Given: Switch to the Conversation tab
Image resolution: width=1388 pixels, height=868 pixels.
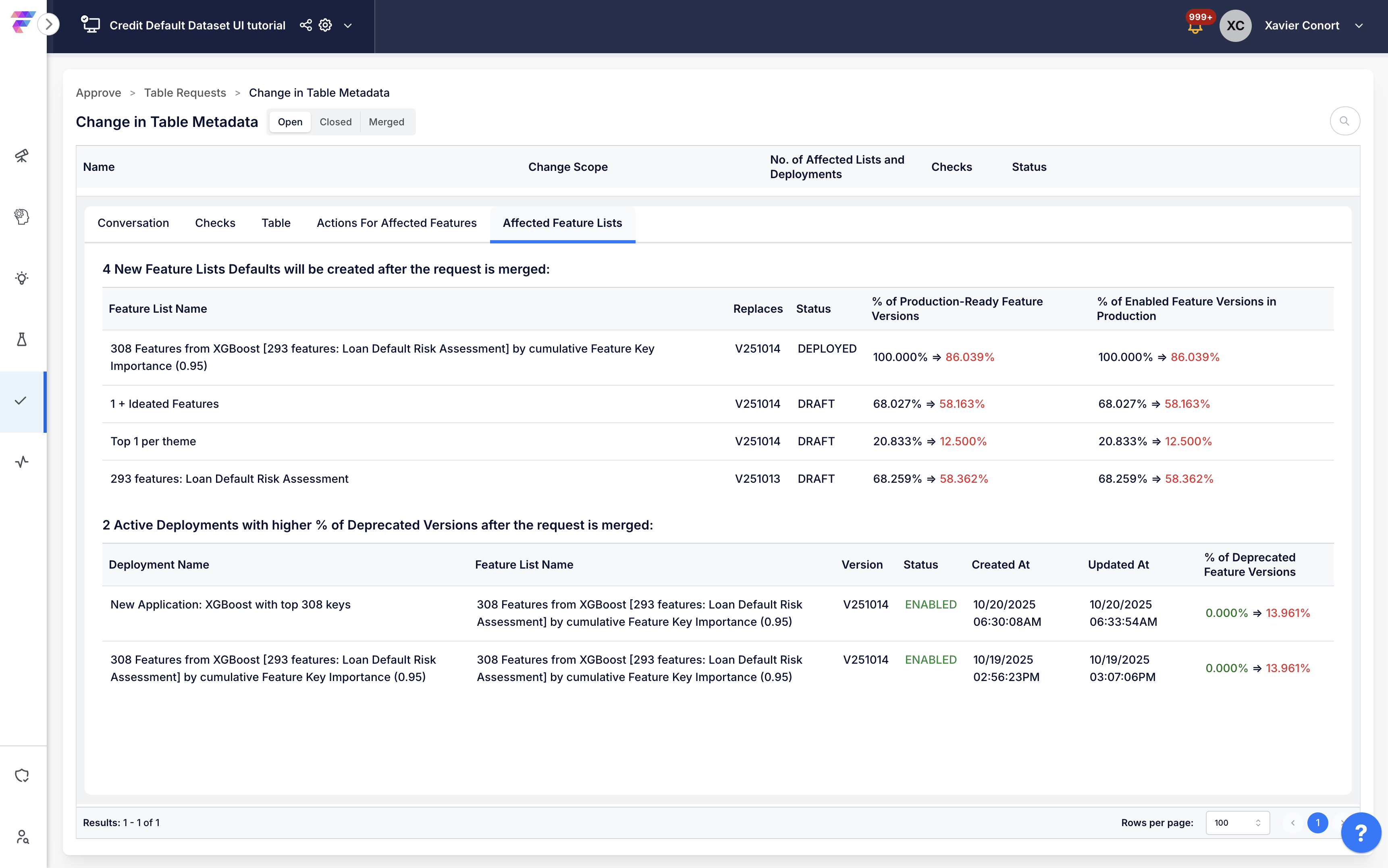Looking at the screenshot, I should pyautogui.click(x=133, y=223).
